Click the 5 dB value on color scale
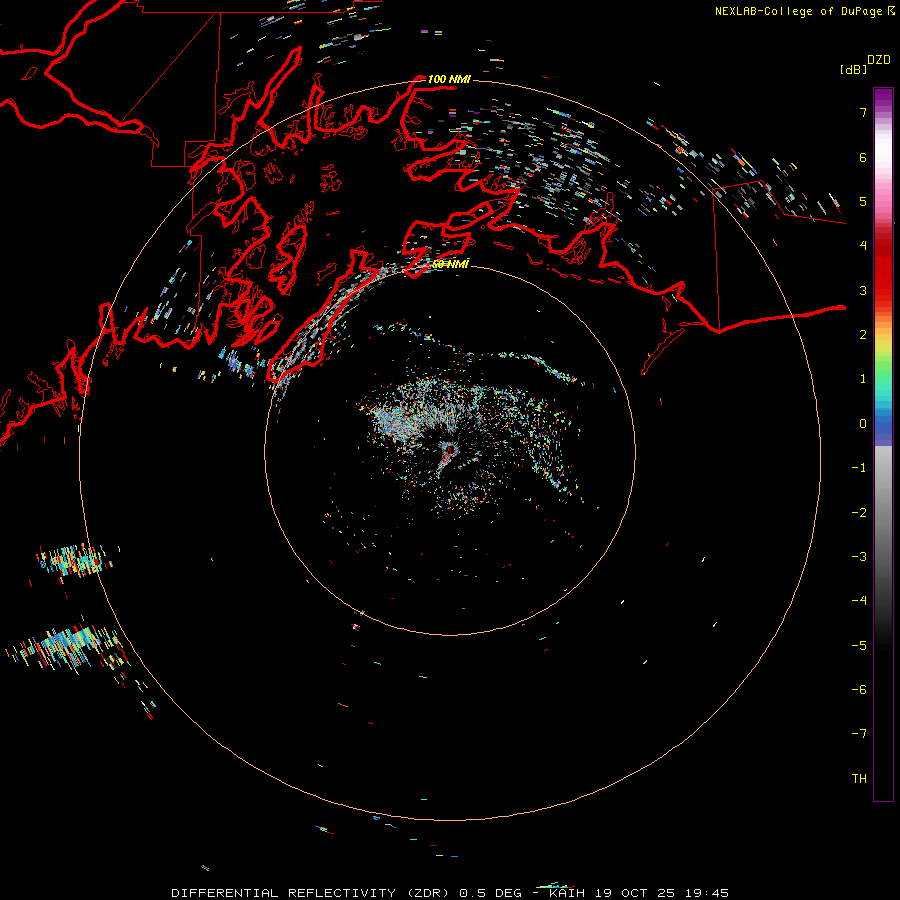This screenshot has width=900, height=900. coord(863,201)
